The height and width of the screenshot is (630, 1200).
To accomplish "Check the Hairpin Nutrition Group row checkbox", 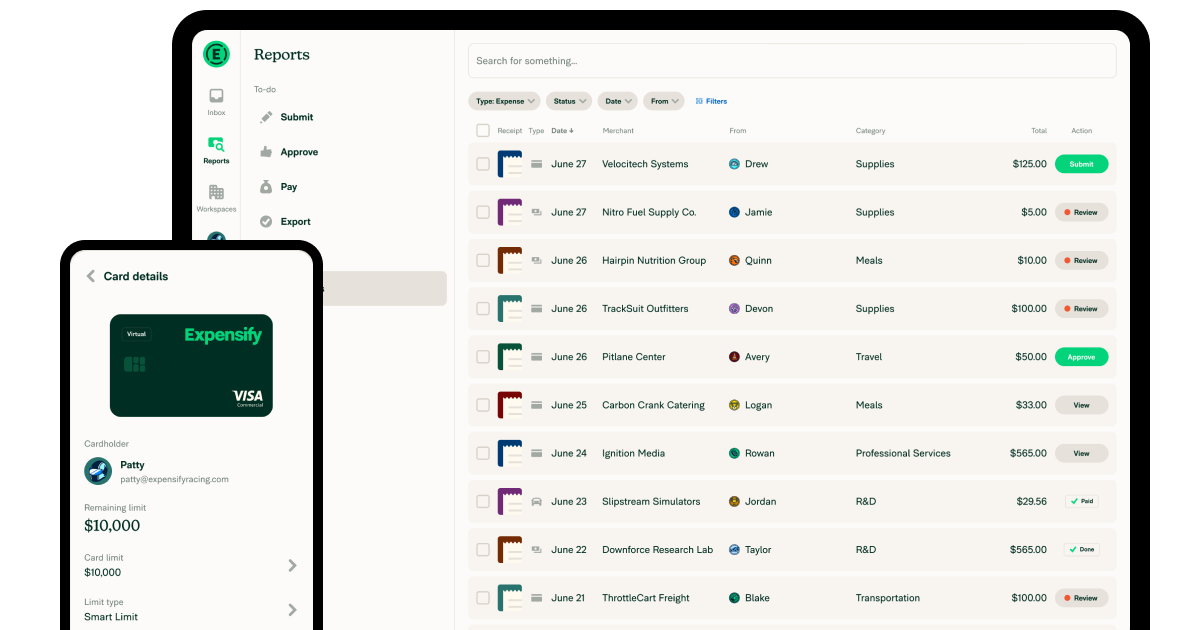I will coord(483,260).
